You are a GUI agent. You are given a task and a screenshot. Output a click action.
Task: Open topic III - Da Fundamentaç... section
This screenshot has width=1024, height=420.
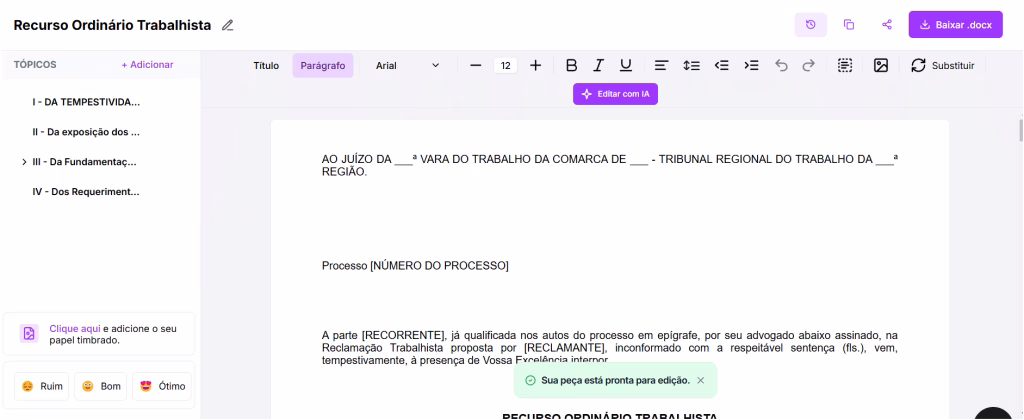(85, 162)
